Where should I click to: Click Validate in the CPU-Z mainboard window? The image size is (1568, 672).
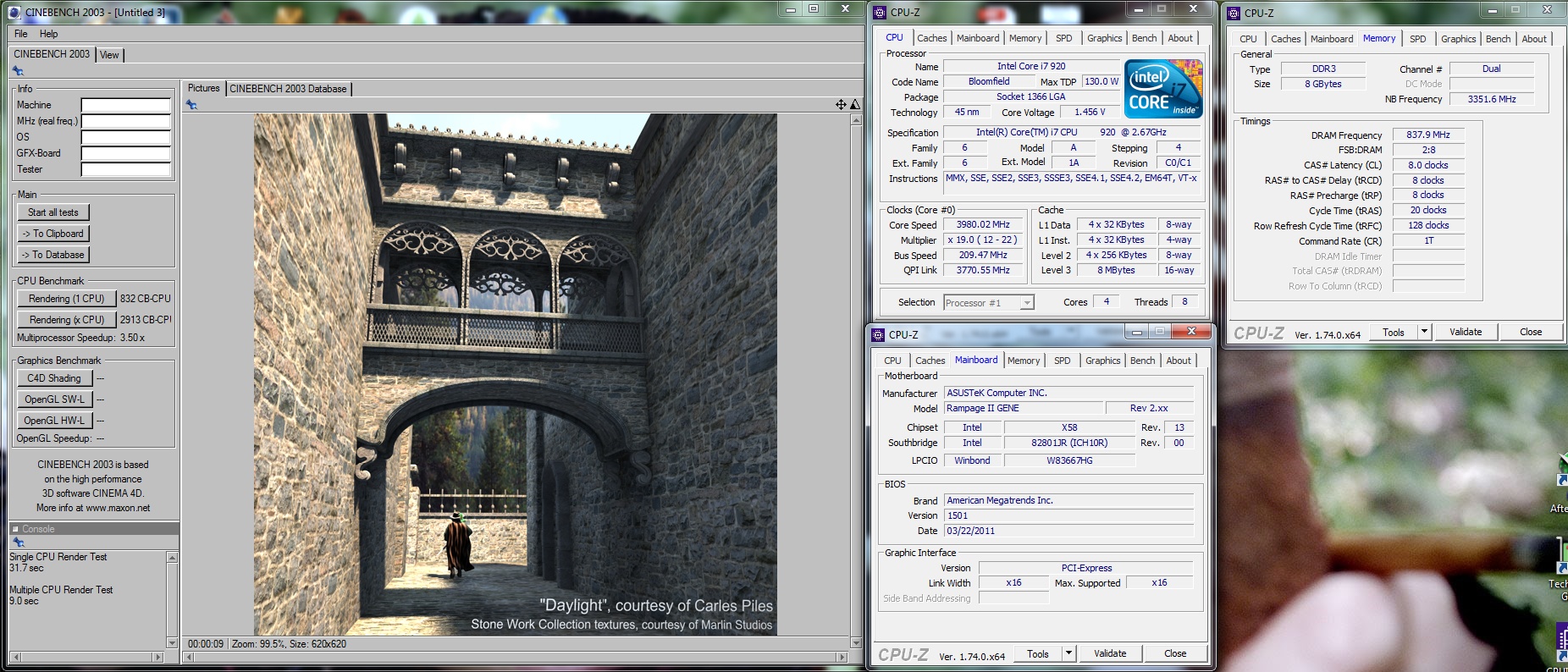point(1110,653)
